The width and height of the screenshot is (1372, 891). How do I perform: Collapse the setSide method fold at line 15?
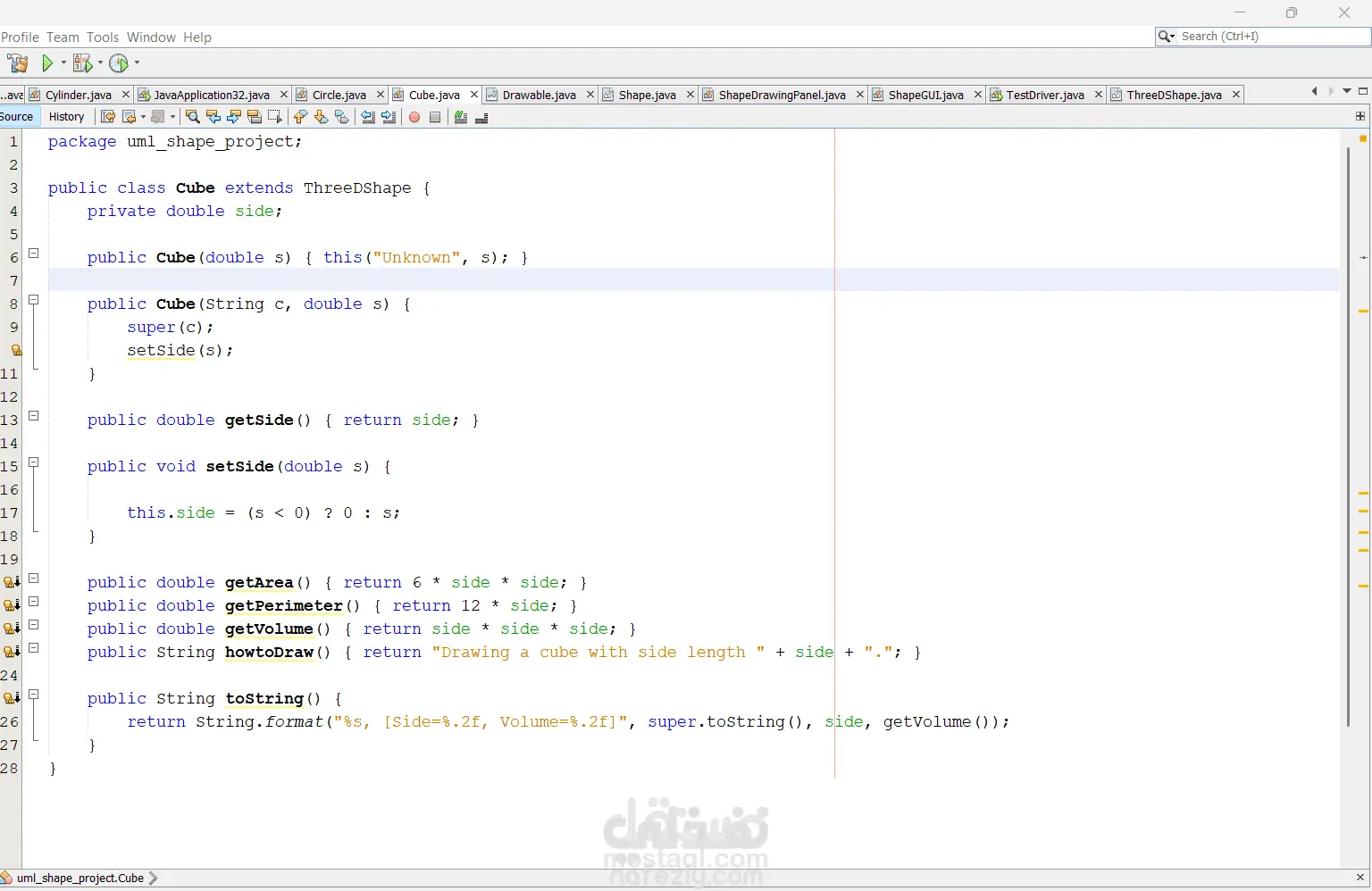click(34, 462)
